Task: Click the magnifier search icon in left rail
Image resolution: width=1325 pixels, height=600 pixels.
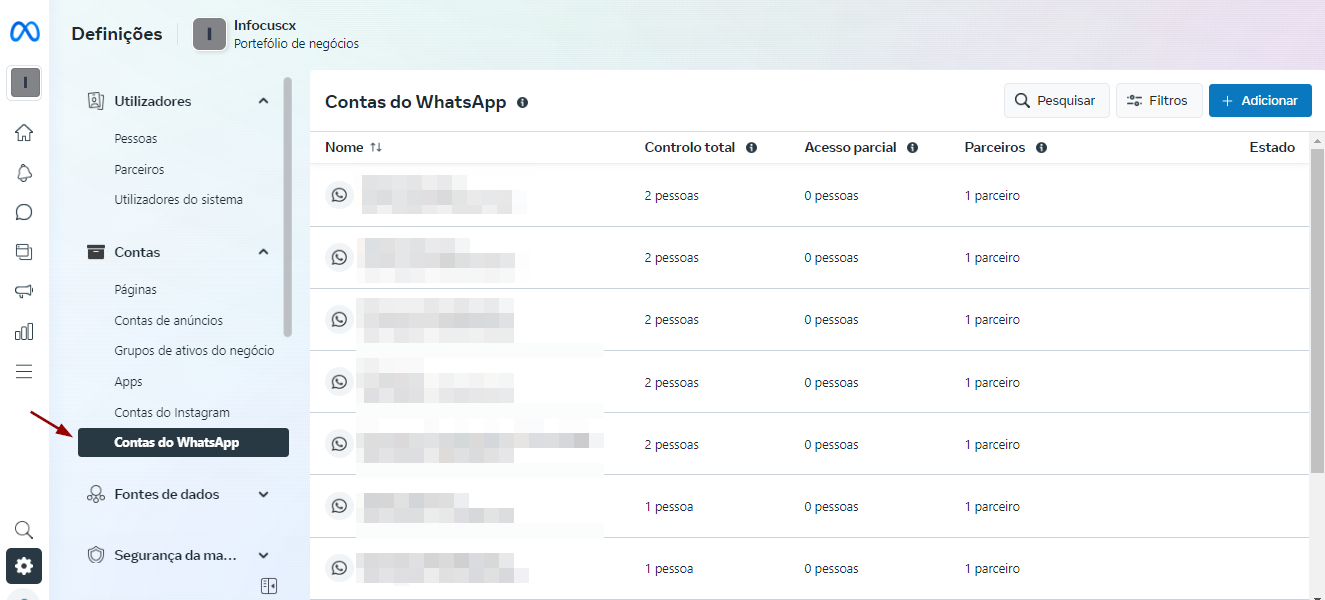Action: coord(24,530)
